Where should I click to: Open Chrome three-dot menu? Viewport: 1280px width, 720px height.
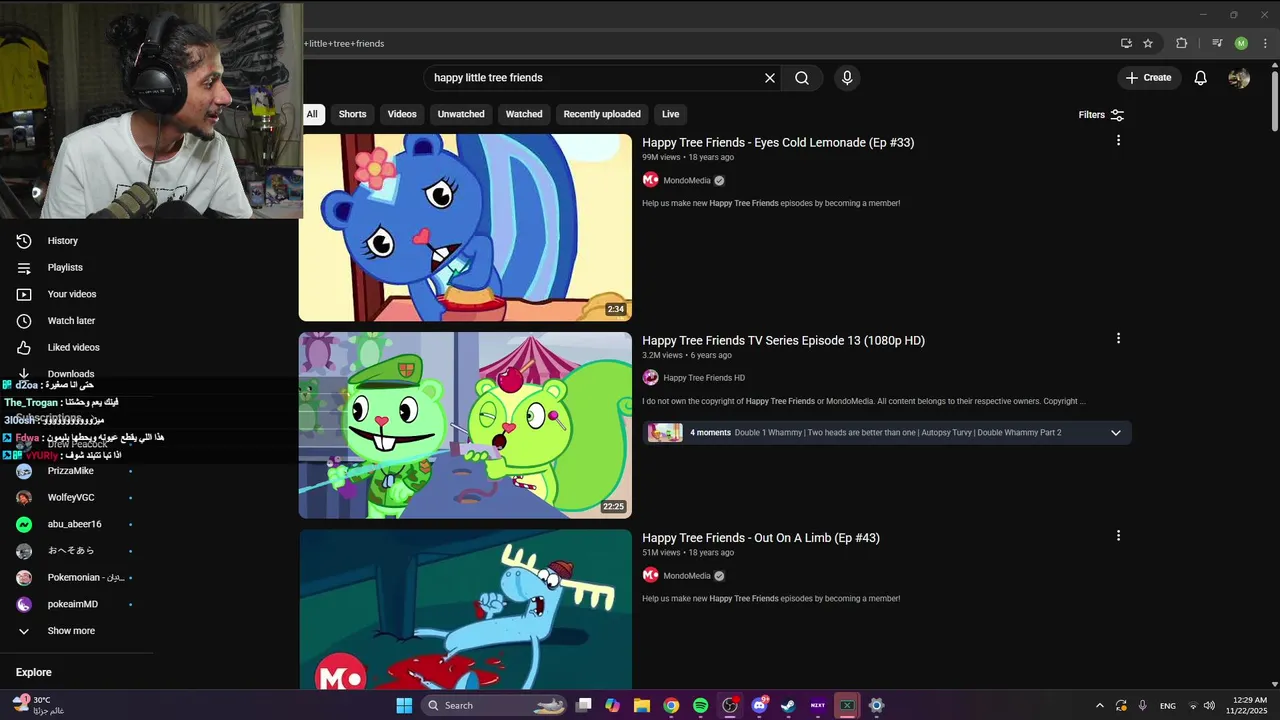[1264, 43]
